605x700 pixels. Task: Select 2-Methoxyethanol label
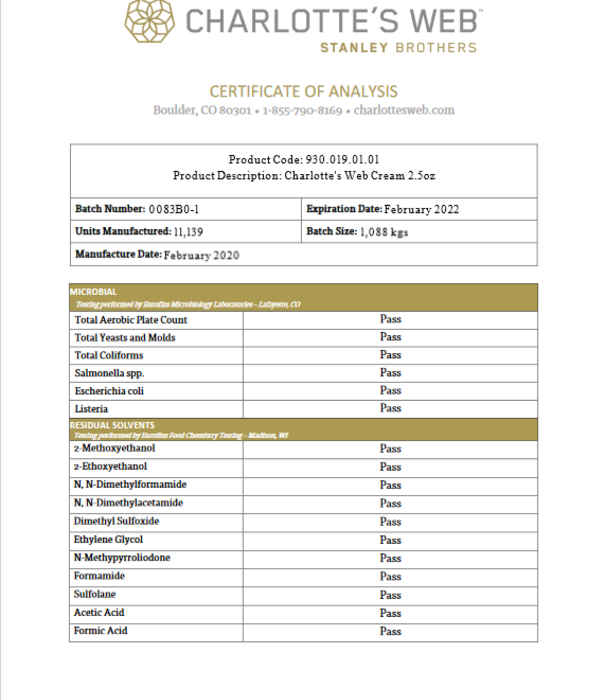point(114,448)
